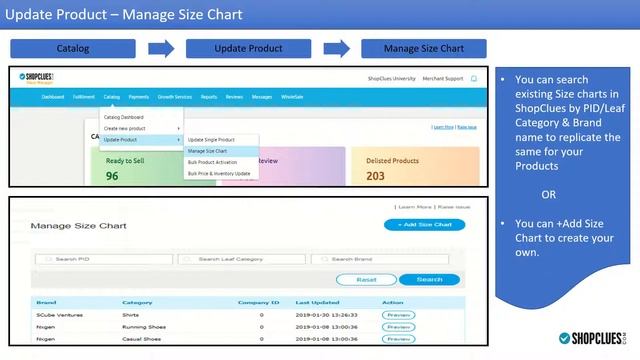Click the Company ID column header

point(258,303)
